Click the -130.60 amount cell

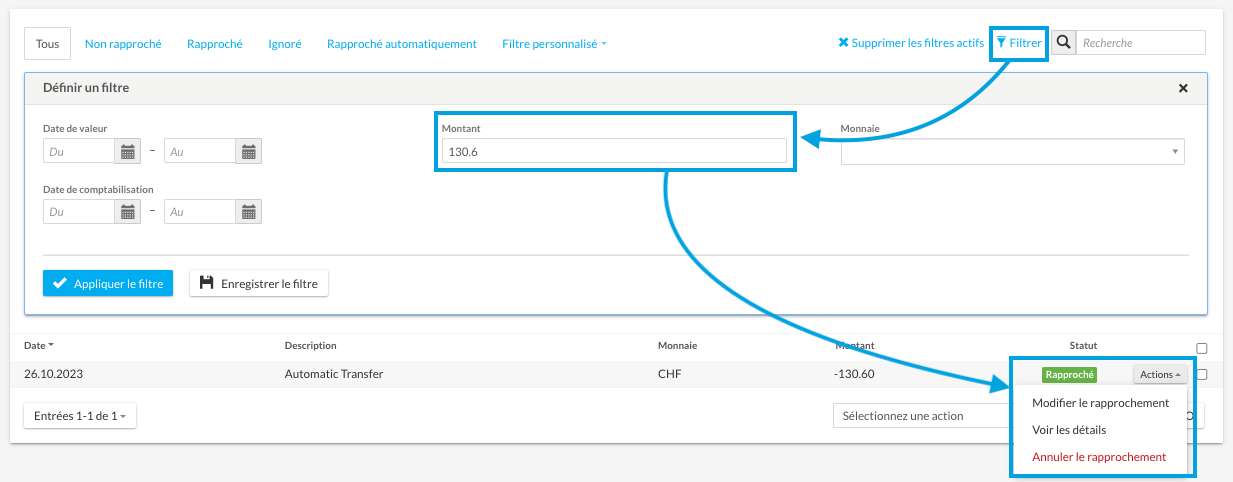click(x=855, y=375)
